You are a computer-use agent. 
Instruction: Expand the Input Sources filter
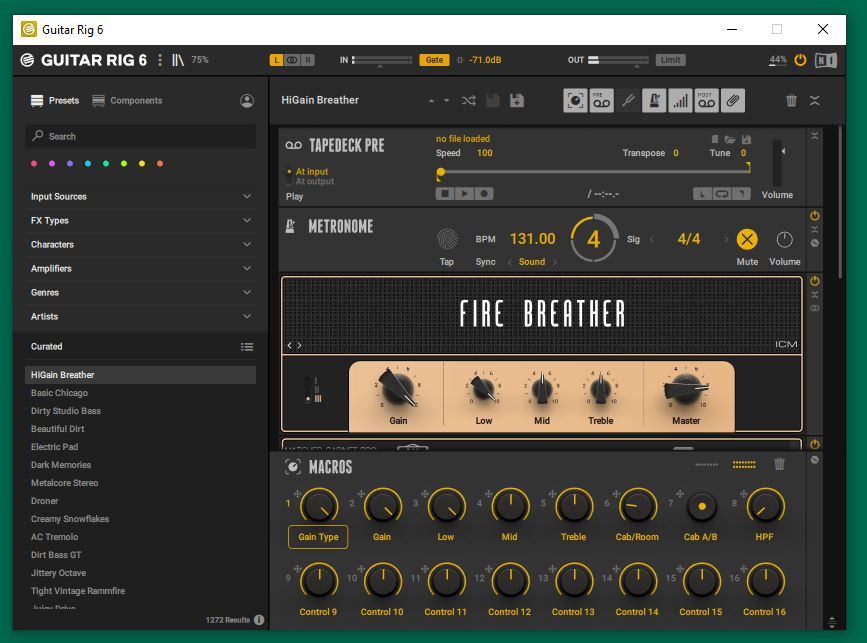pyautogui.click(x=141, y=196)
